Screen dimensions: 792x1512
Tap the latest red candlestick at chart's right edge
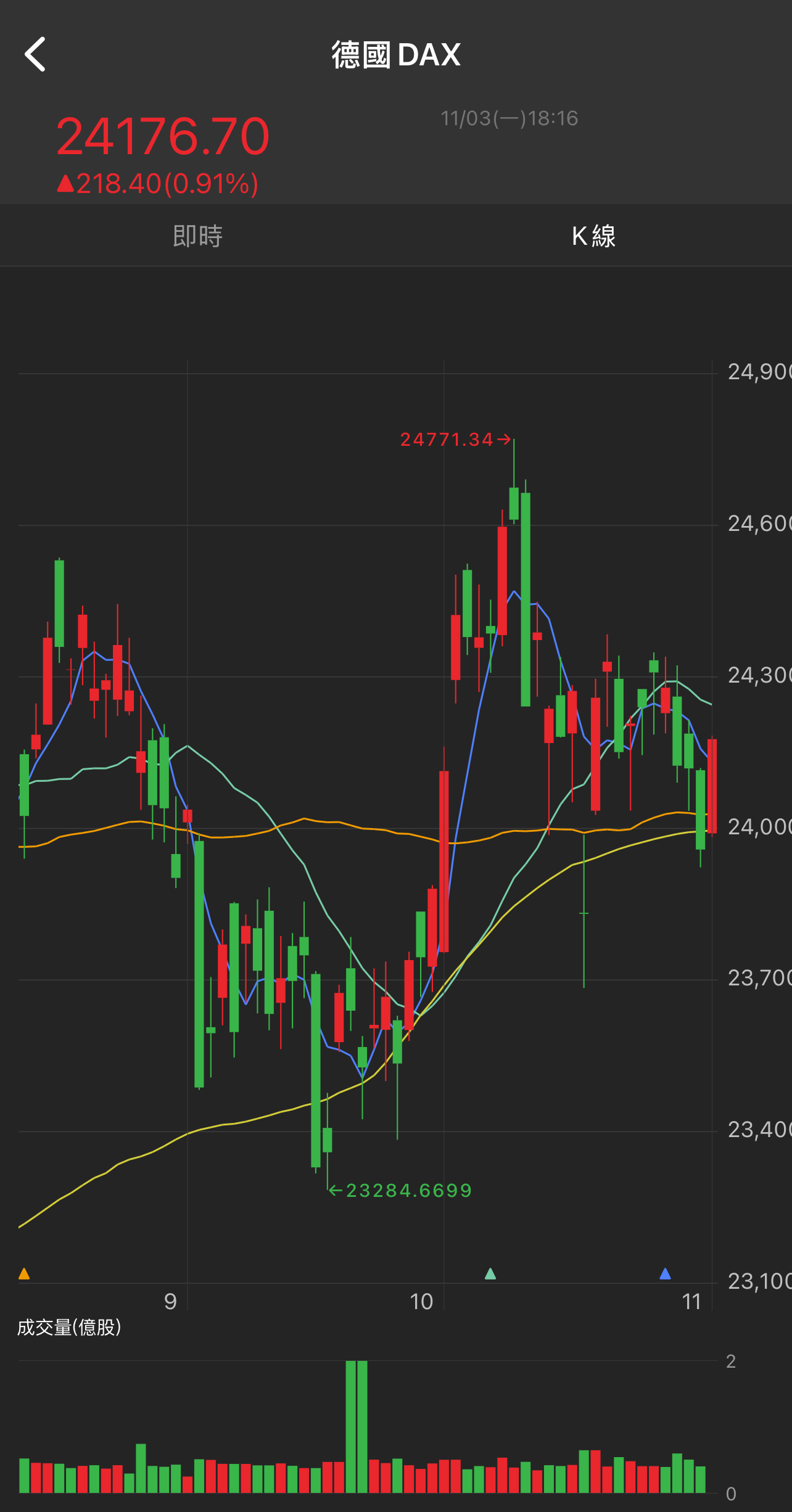tap(712, 786)
